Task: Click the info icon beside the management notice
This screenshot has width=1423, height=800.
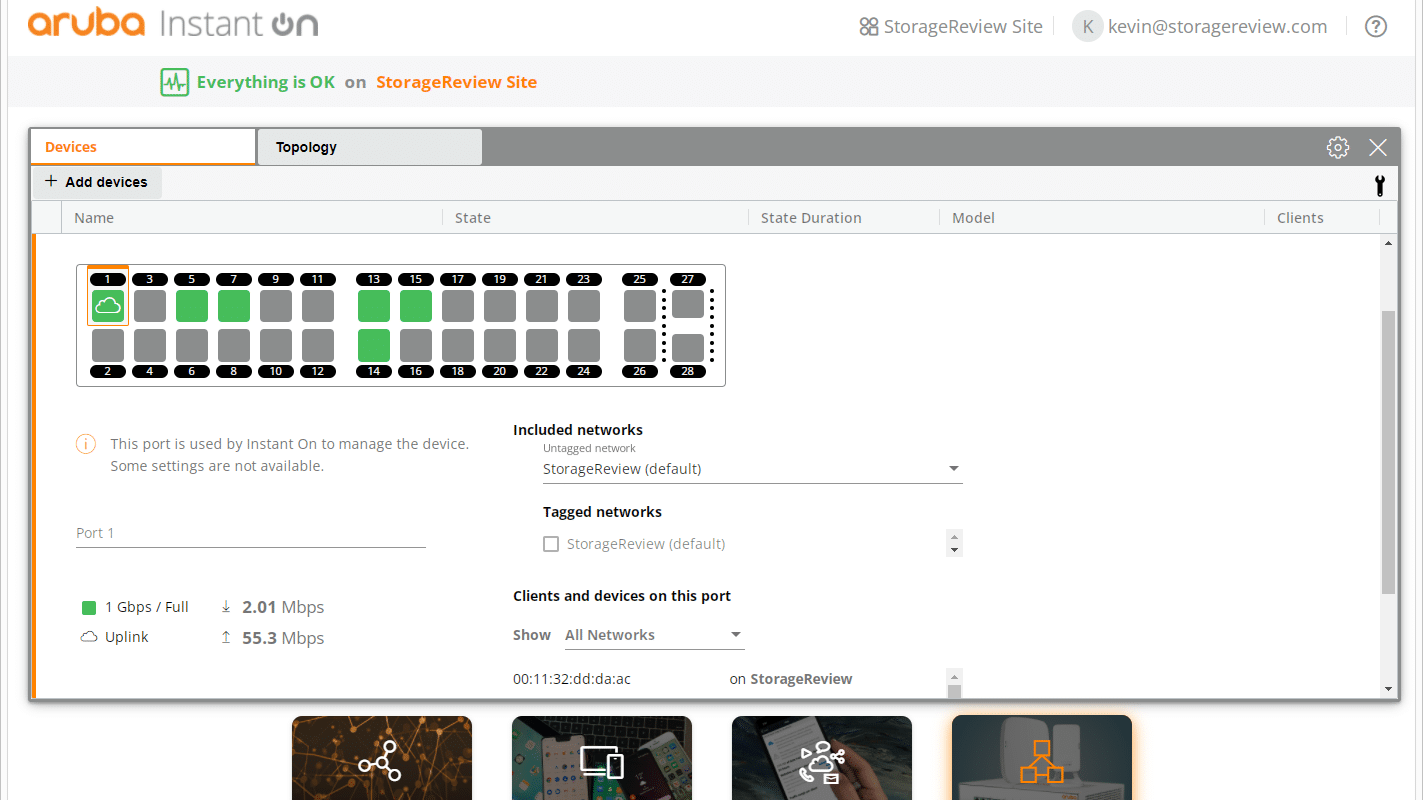Action: [x=86, y=444]
